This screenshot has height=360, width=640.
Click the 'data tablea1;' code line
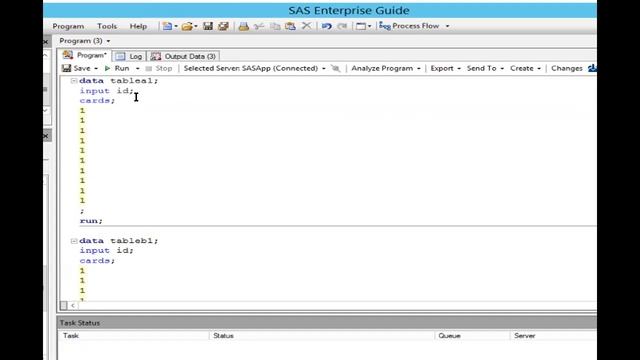(118, 80)
